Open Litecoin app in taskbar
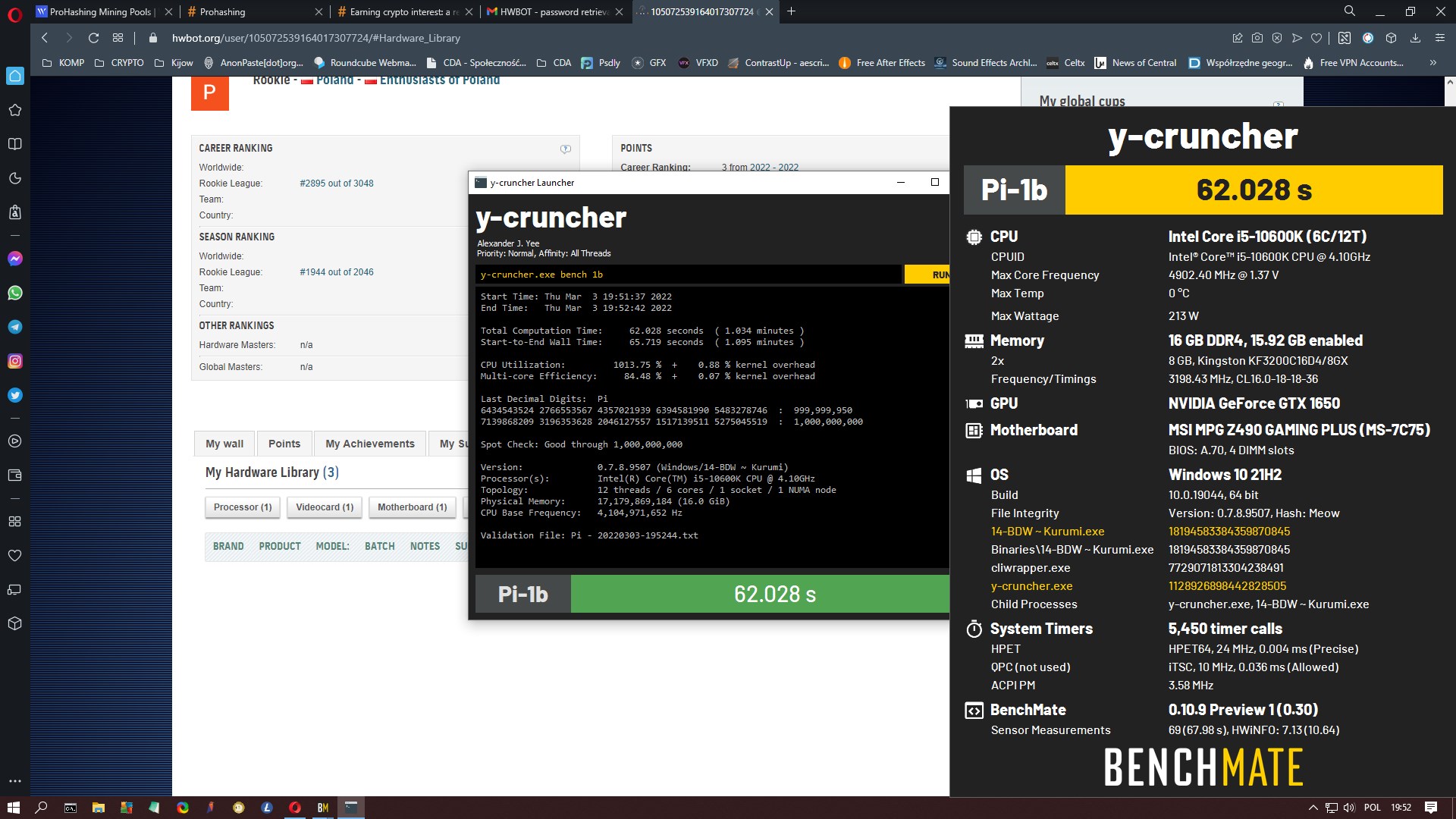The height and width of the screenshot is (819, 1456). [x=267, y=808]
